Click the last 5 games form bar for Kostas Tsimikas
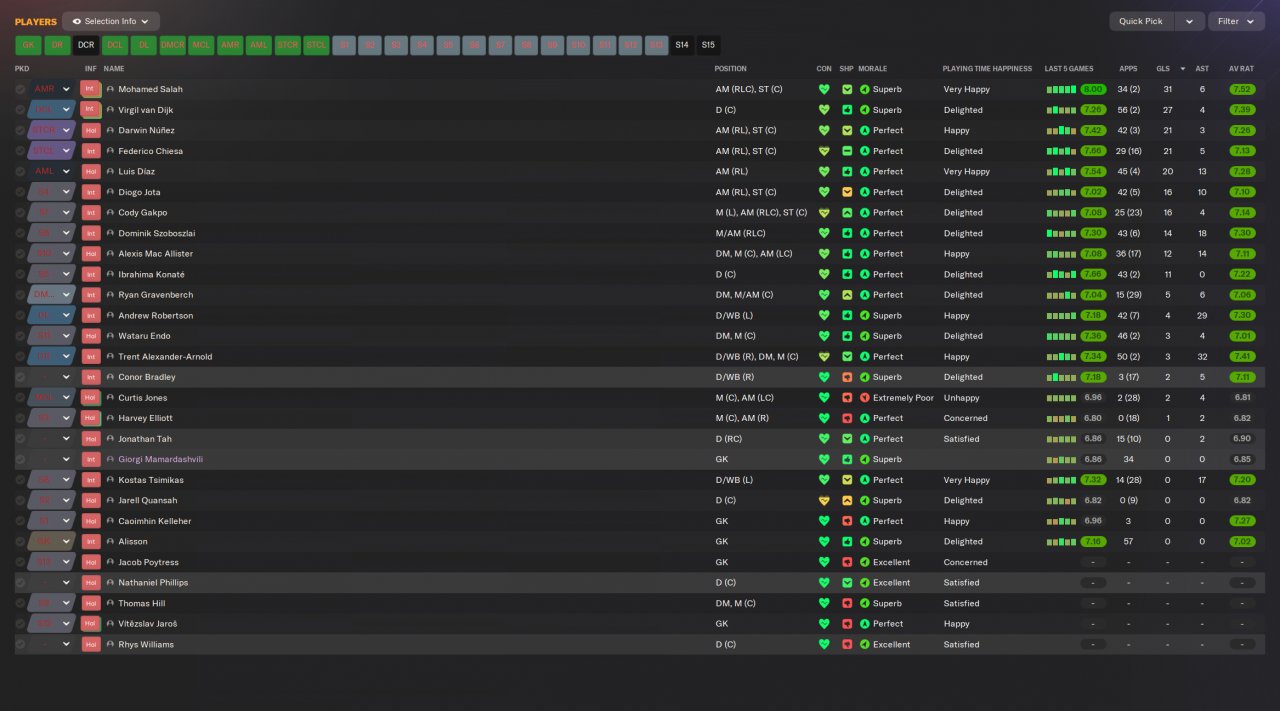The width and height of the screenshot is (1280, 711). 1062,480
